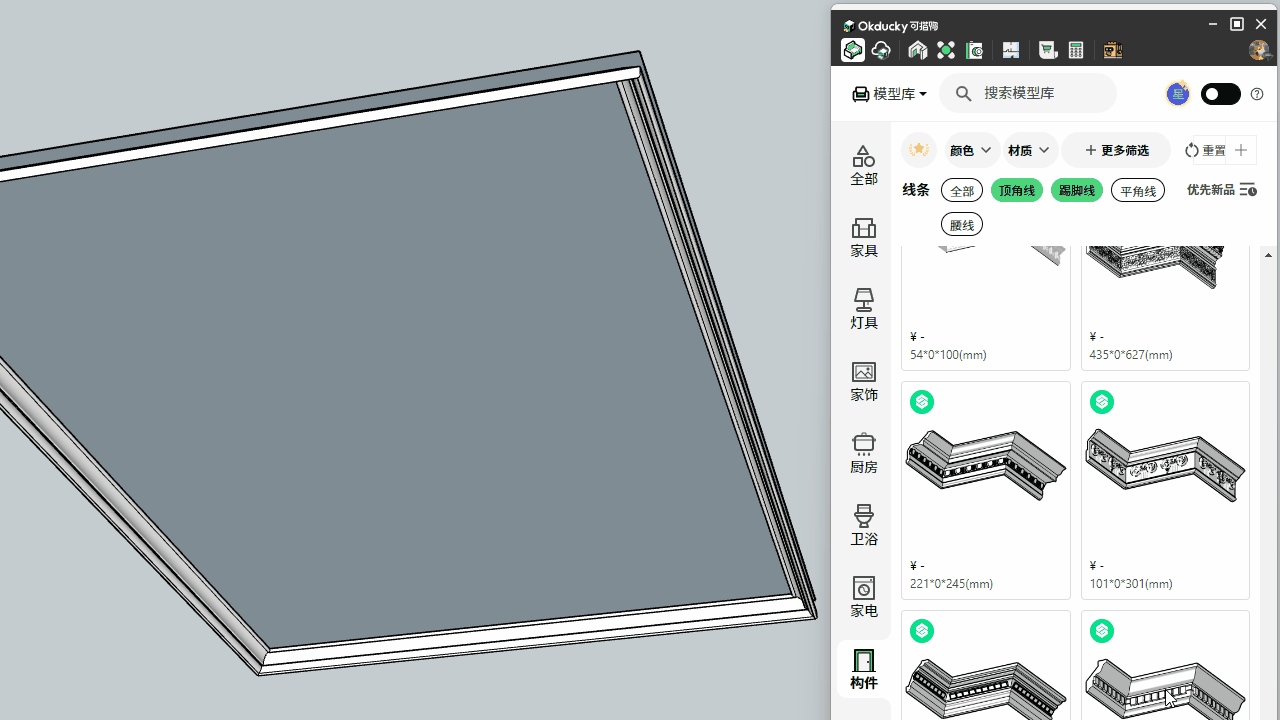
Task: Click the cloud model toolbar icon
Action: click(x=881, y=50)
